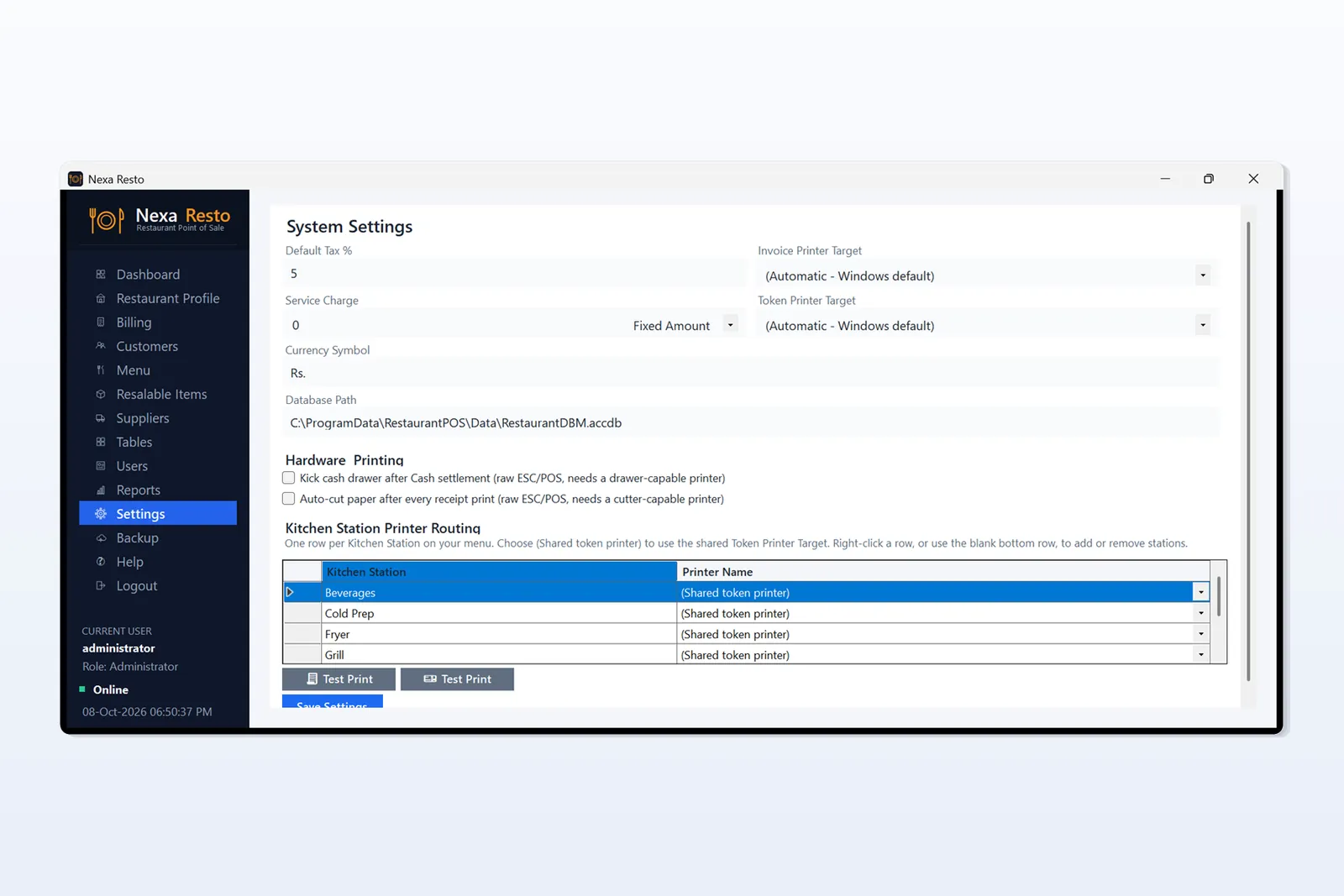Open printer dropdown for Grill station
Viewport: 1344px width, 896px height.
pyautogui.click(x=1201, y=655)
